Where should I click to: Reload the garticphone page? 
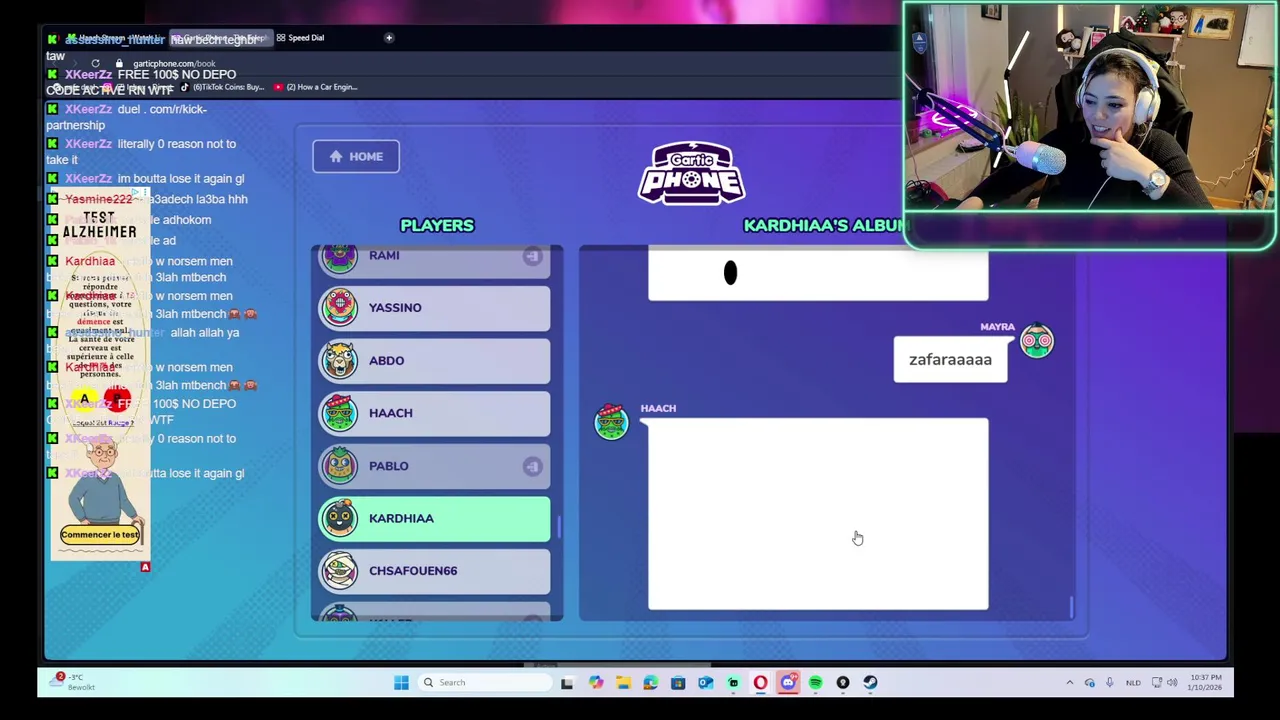coord(96,64)
